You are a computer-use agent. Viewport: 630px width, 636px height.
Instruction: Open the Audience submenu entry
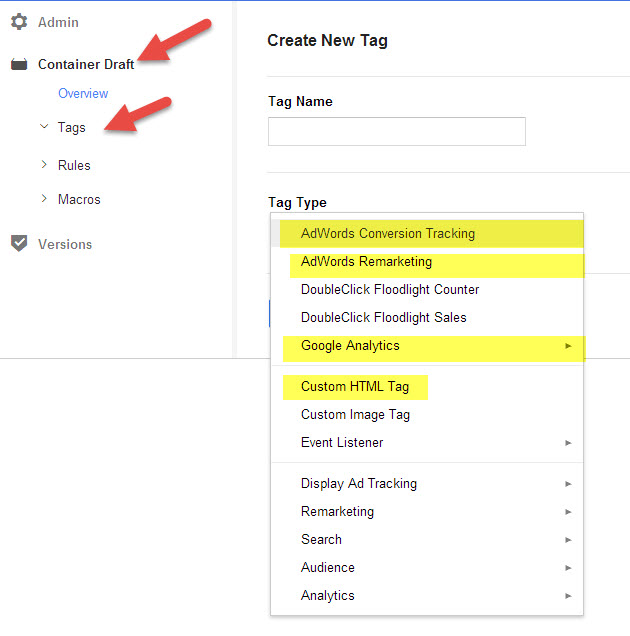coord(327,567)
